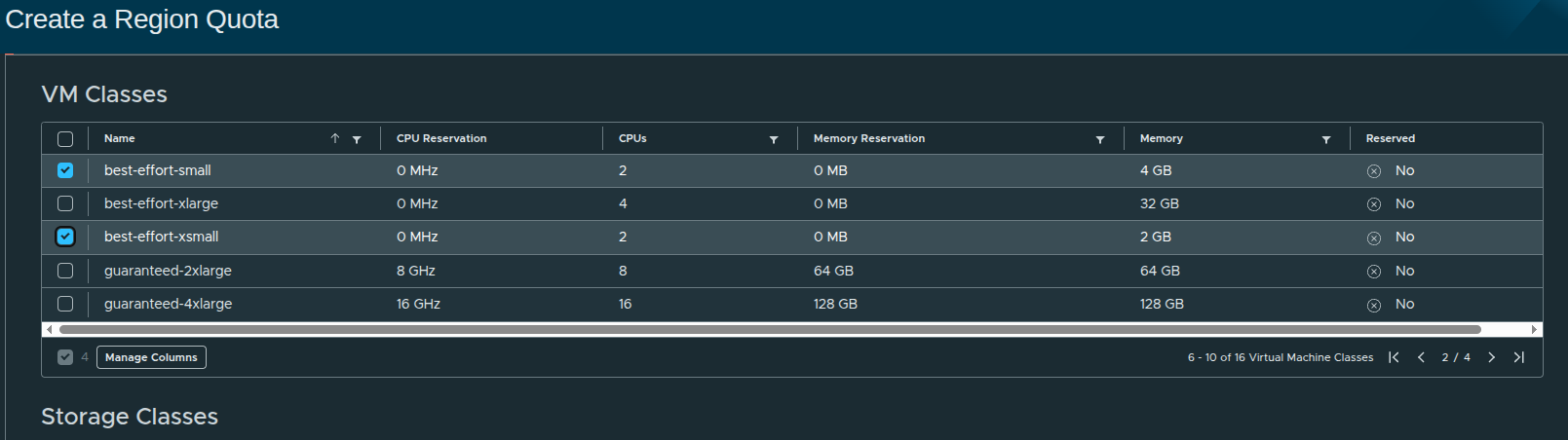Uncheck the best-effort-small checkbox
The image size is (1568, 440).
click(x=65, y=170)
